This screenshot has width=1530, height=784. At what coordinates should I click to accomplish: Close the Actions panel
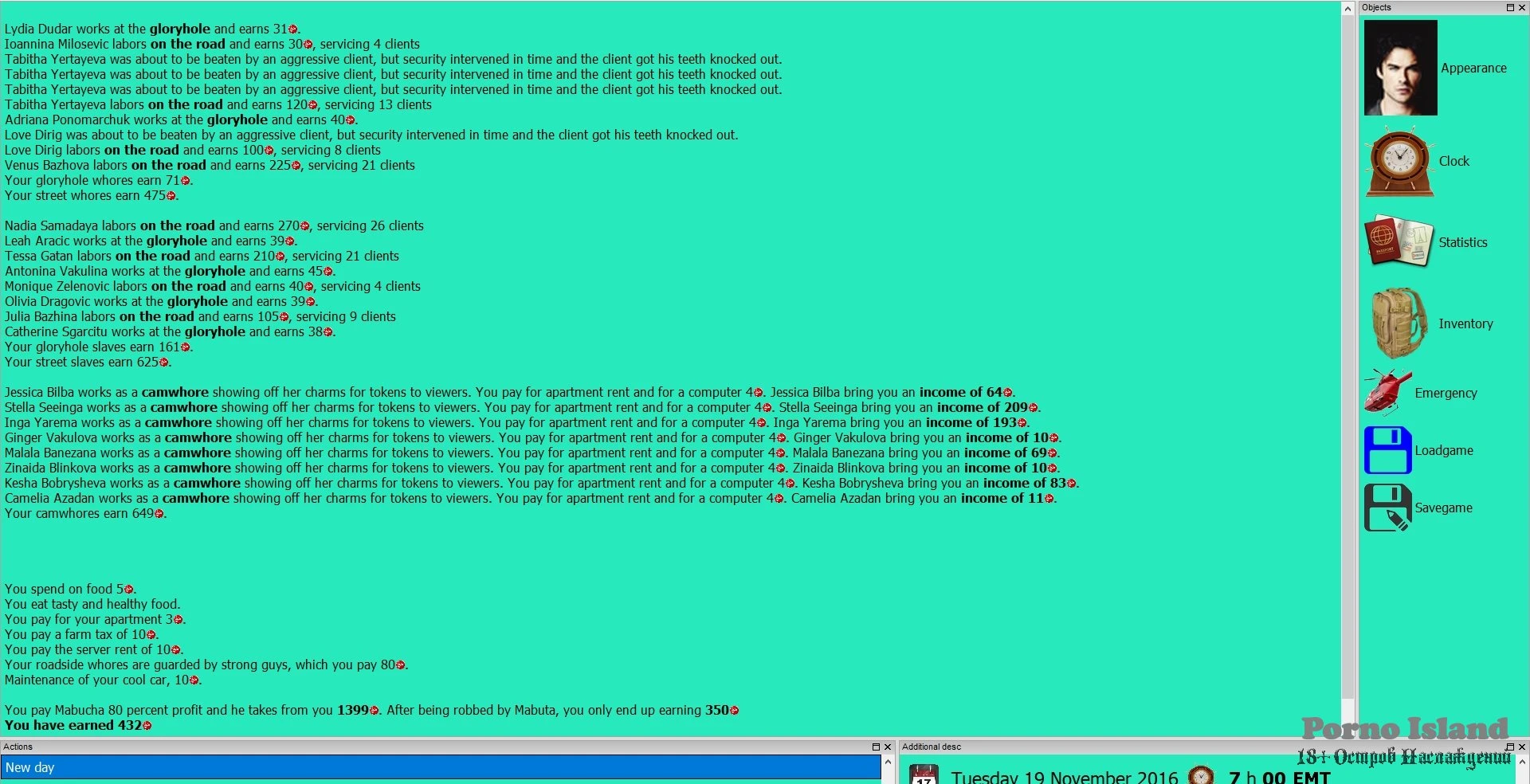click(888, 747)
